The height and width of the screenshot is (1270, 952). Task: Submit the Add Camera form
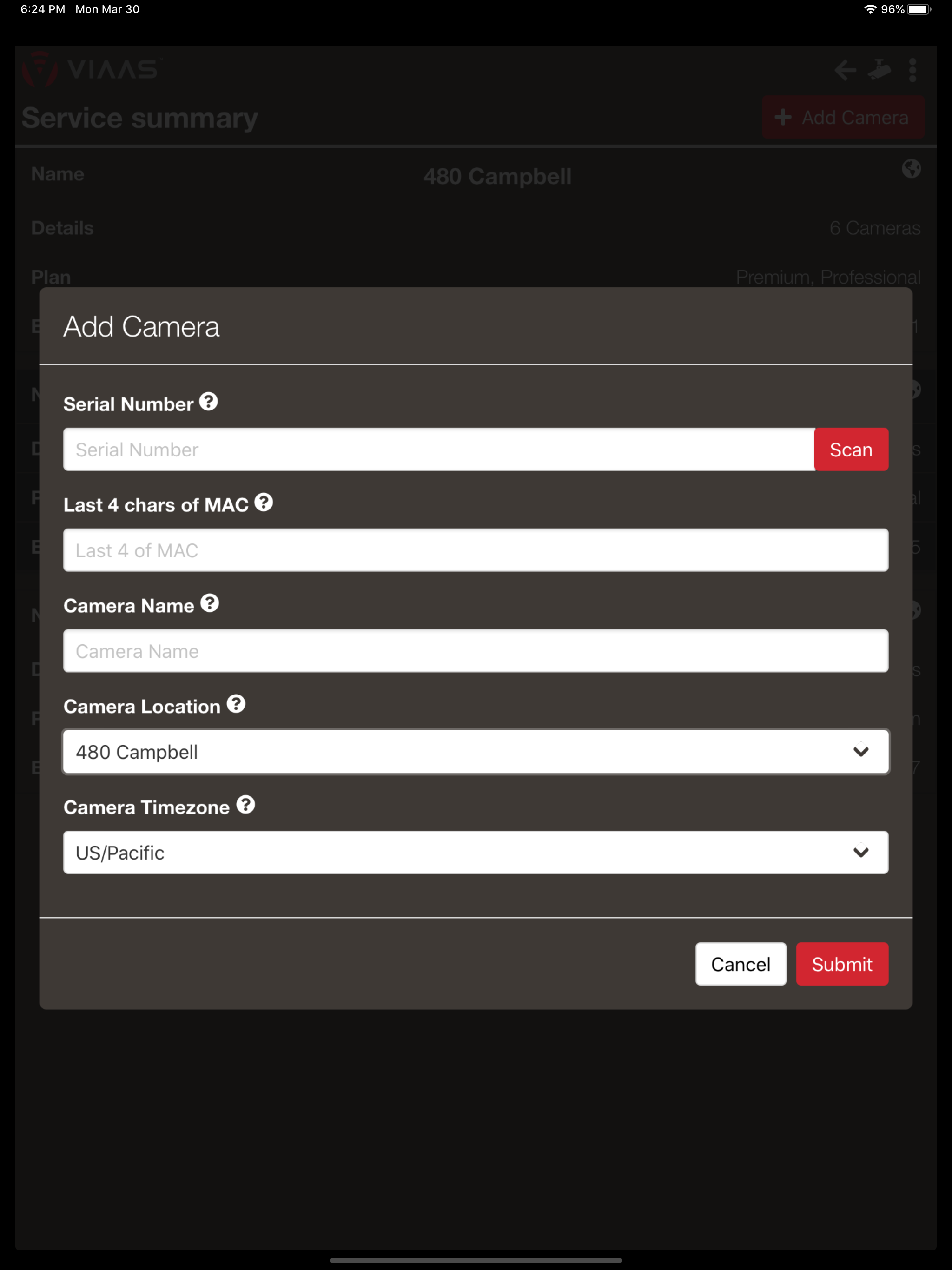(842, 964)
